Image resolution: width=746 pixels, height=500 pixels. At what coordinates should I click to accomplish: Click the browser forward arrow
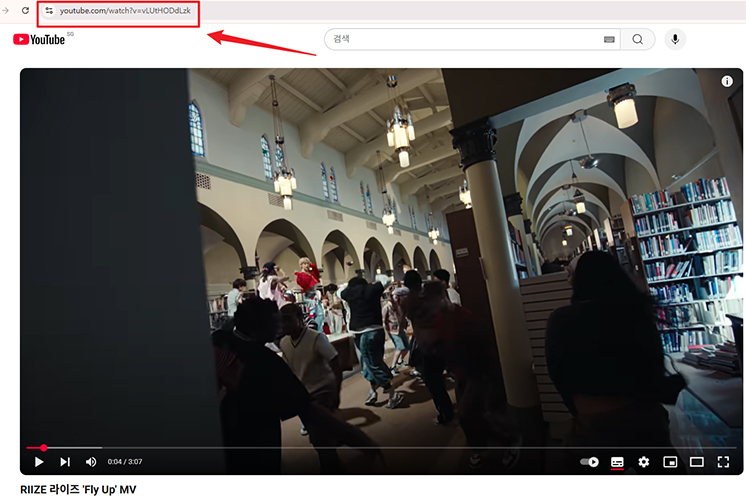pos(5,10)
